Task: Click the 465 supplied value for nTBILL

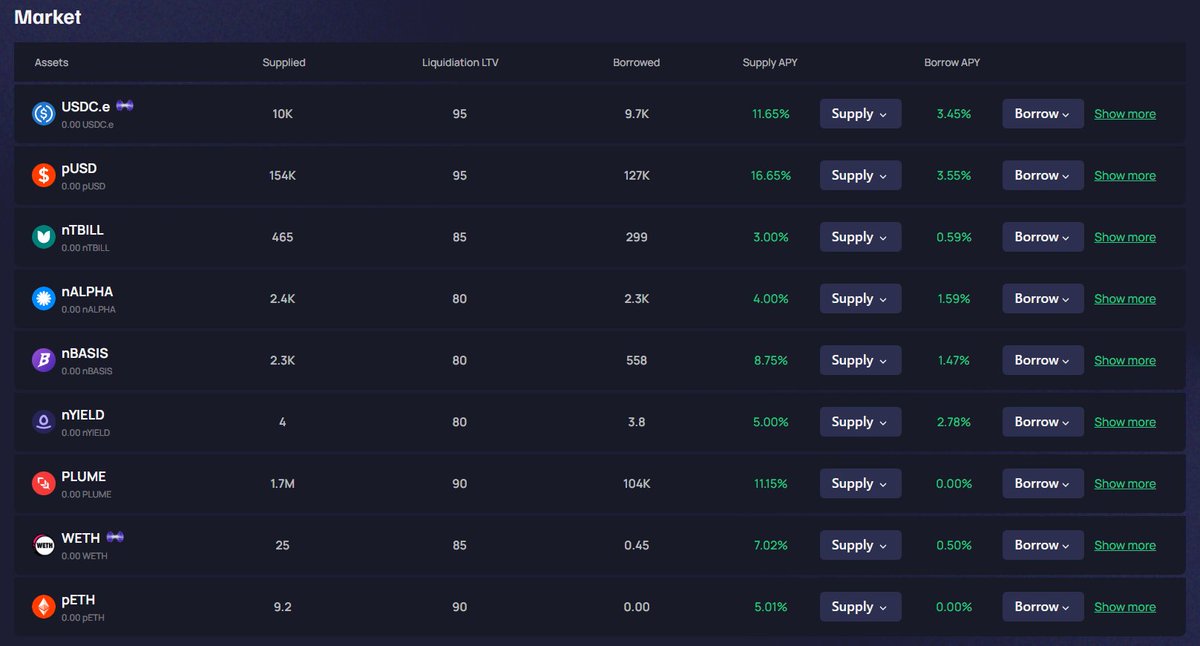Action: (283, 238)
